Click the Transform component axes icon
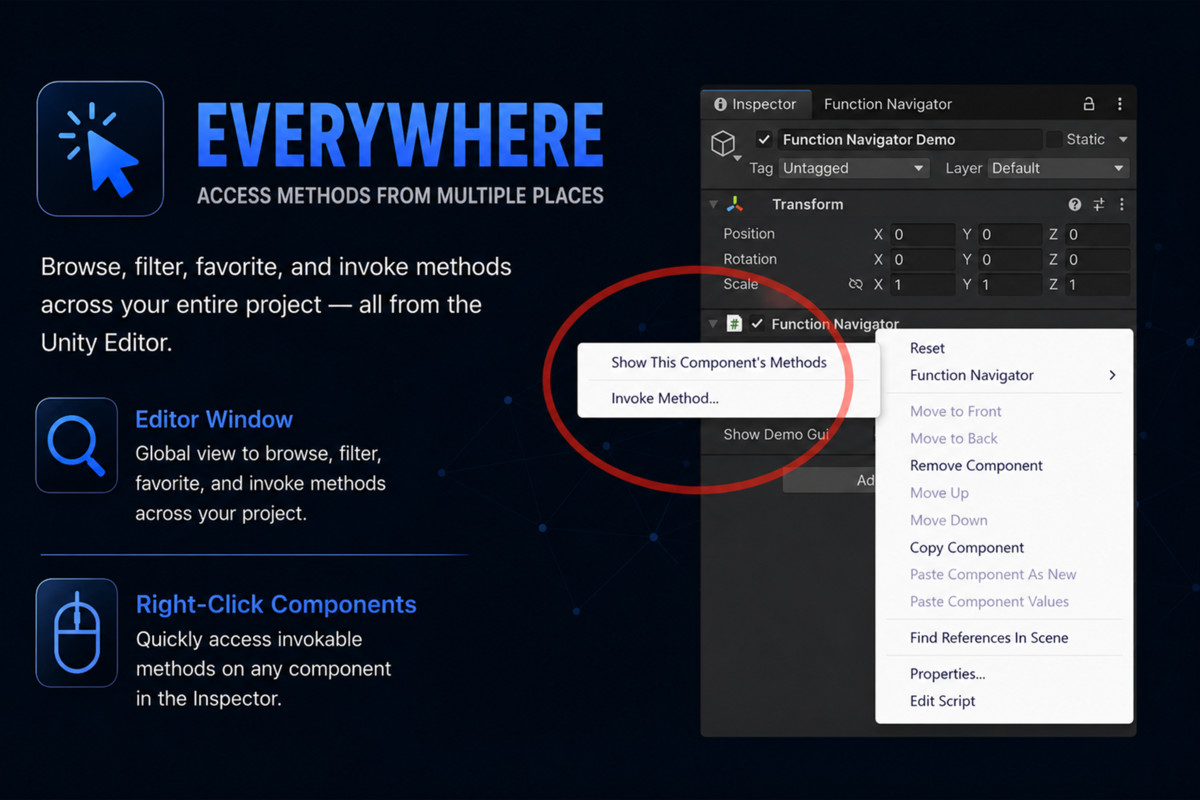The height and width of the screenshot is (800, 1200). coord(735,204)
